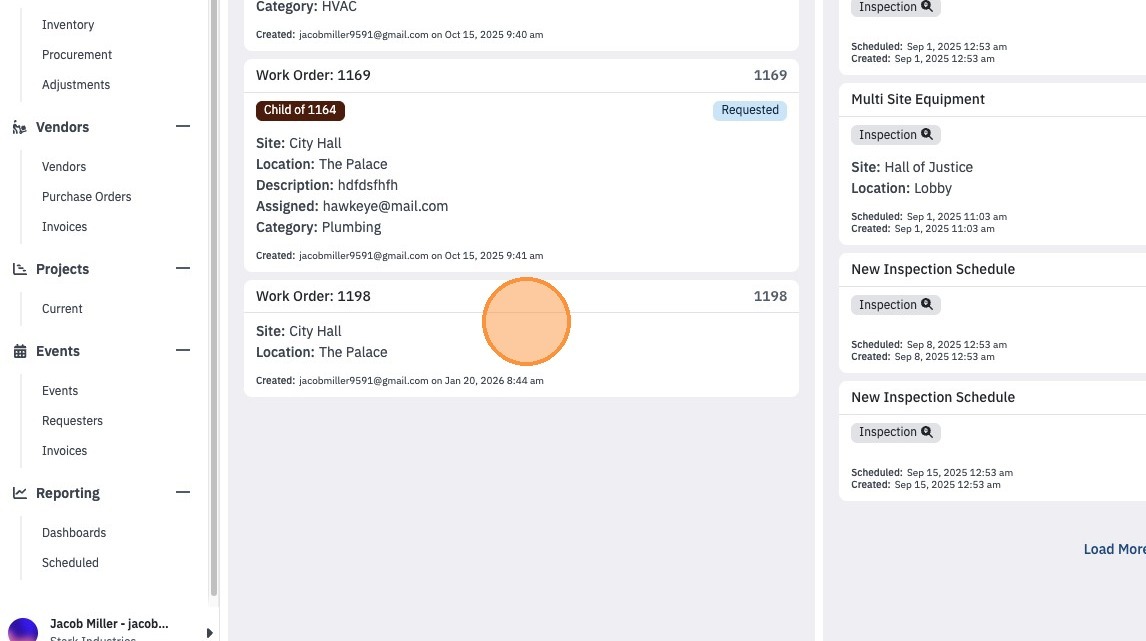Open Dashboards under Reporting
This screenshot has height=641, width=1146.
click(x=74, y=533)
